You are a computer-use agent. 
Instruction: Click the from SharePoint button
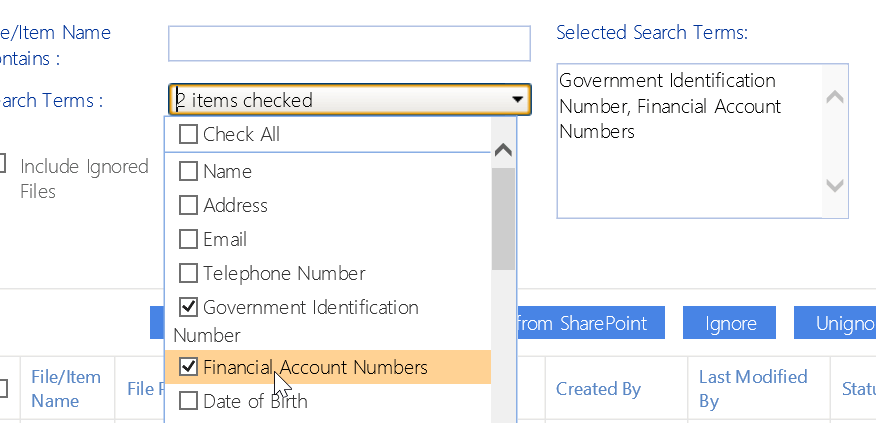click(582, 323)
